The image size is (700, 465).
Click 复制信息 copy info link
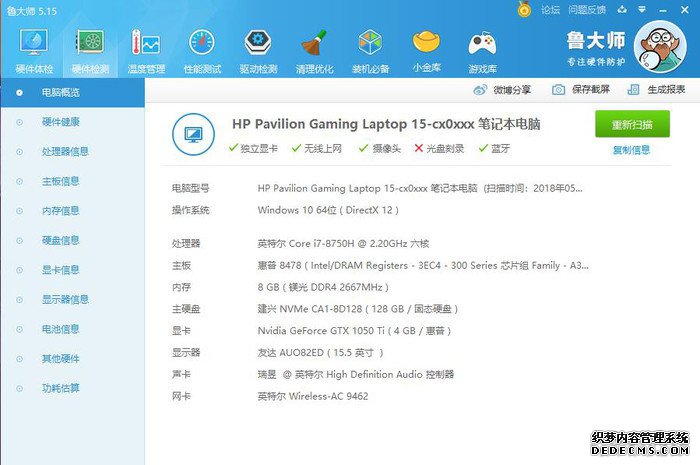[x=631, y=150]
